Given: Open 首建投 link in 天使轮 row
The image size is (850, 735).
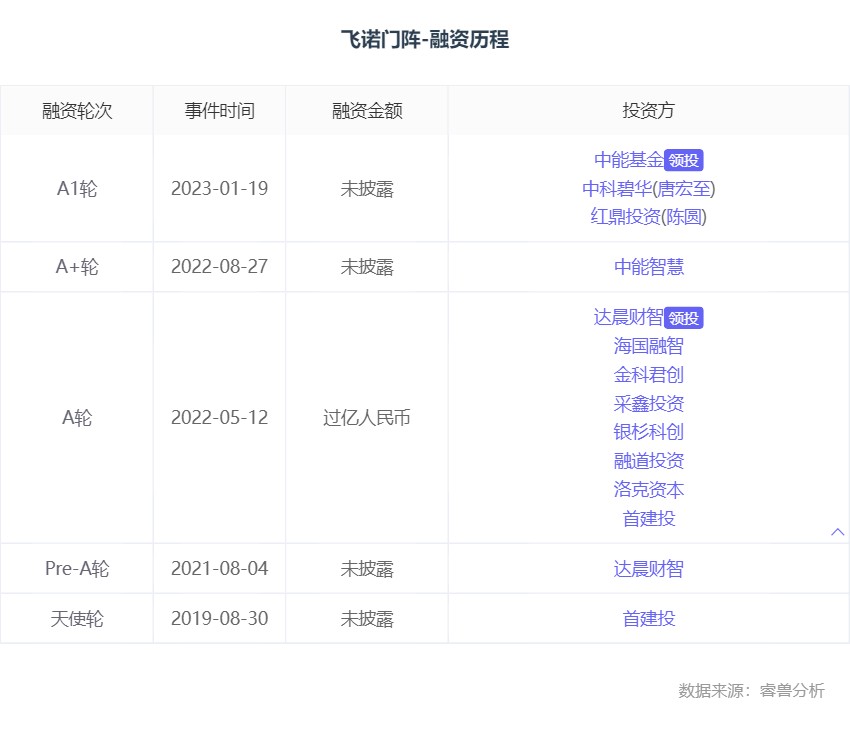Looking at the screenshot, I should coord(649,619).
